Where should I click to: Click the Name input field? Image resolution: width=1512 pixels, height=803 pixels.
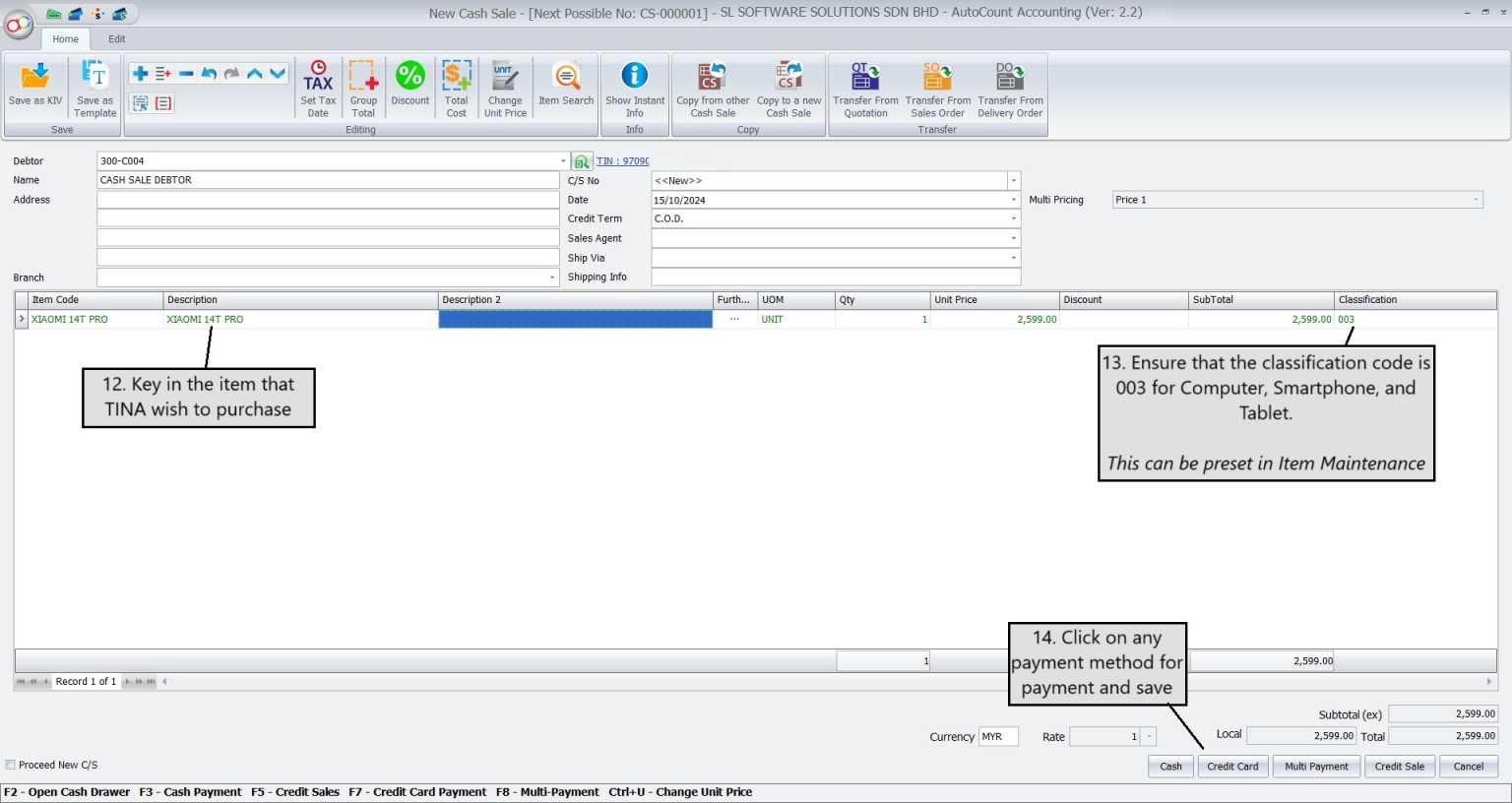pyautogui.click(x=328, y=180)
